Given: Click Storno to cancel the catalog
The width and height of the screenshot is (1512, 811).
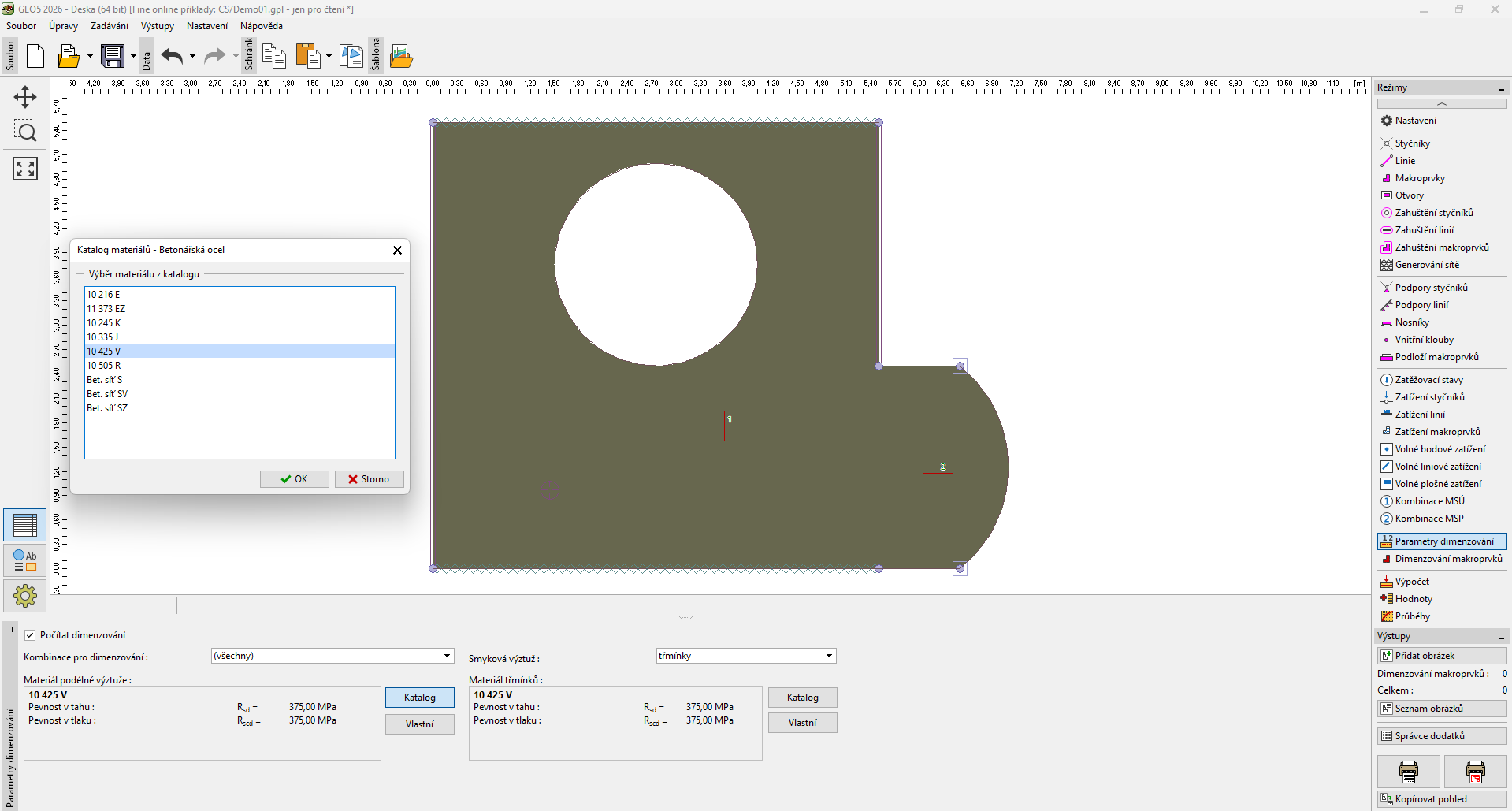Looking at the screenshot, I should [x=369, y=479].
